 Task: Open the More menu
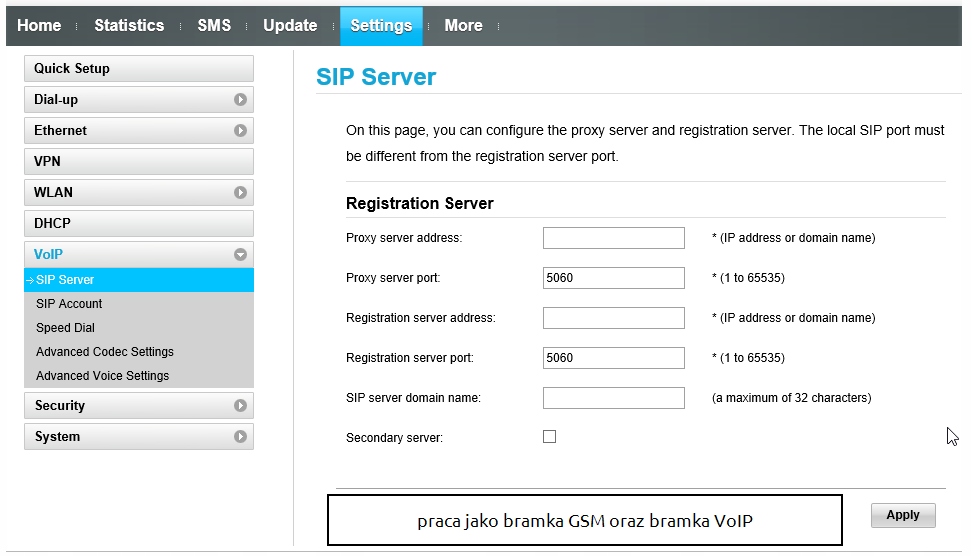coord(463,26)
